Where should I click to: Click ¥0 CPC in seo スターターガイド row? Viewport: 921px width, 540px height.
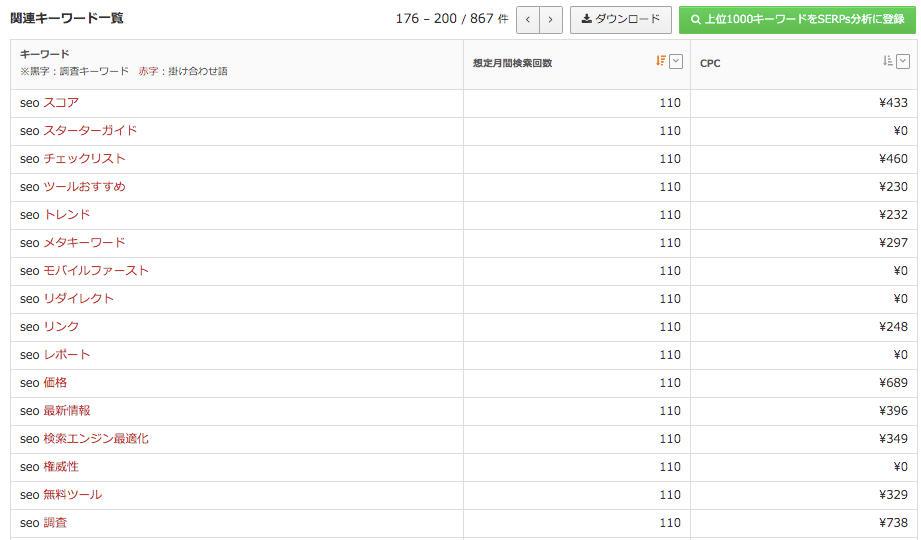click(900, 130)
